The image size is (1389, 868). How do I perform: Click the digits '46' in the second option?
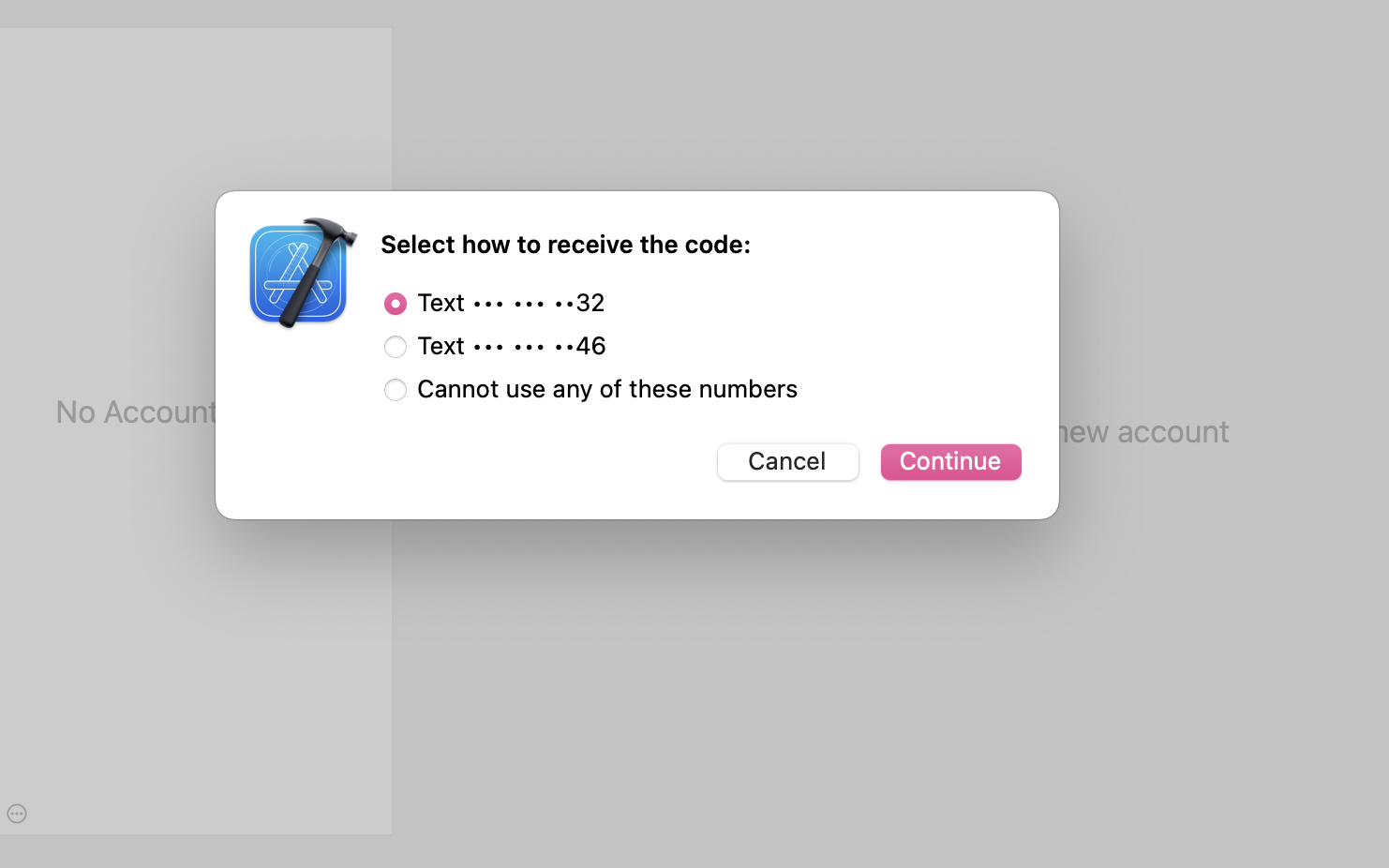591,347
